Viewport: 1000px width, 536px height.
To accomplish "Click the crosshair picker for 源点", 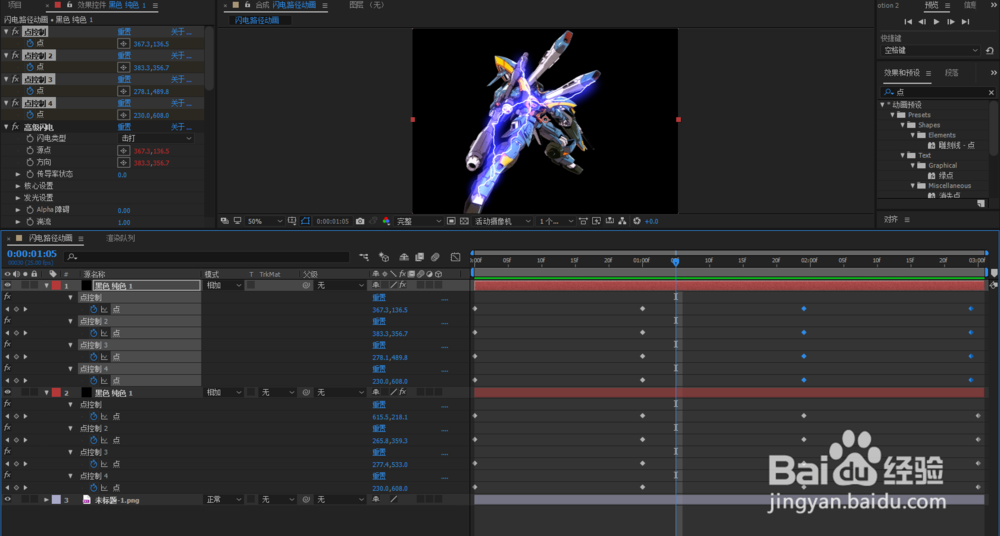I will pos(124,151).
